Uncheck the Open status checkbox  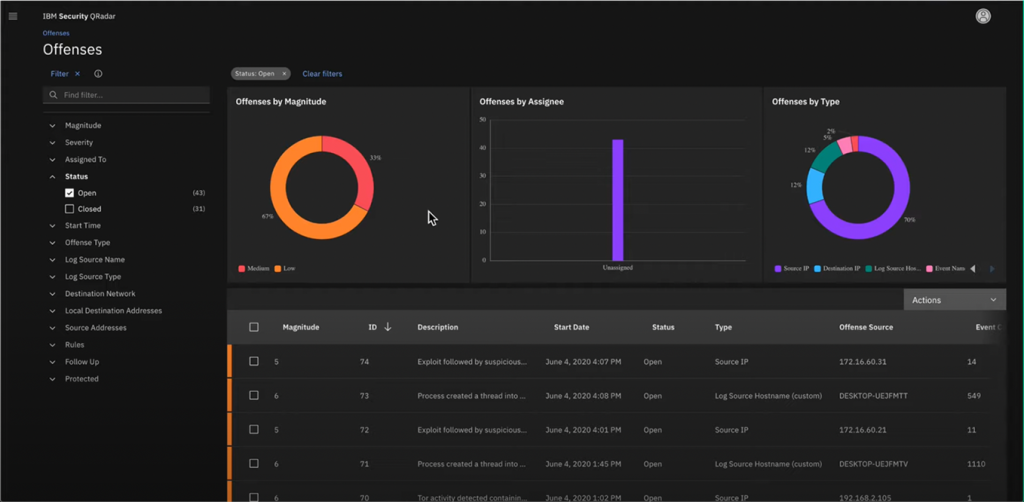pos(69,193)
